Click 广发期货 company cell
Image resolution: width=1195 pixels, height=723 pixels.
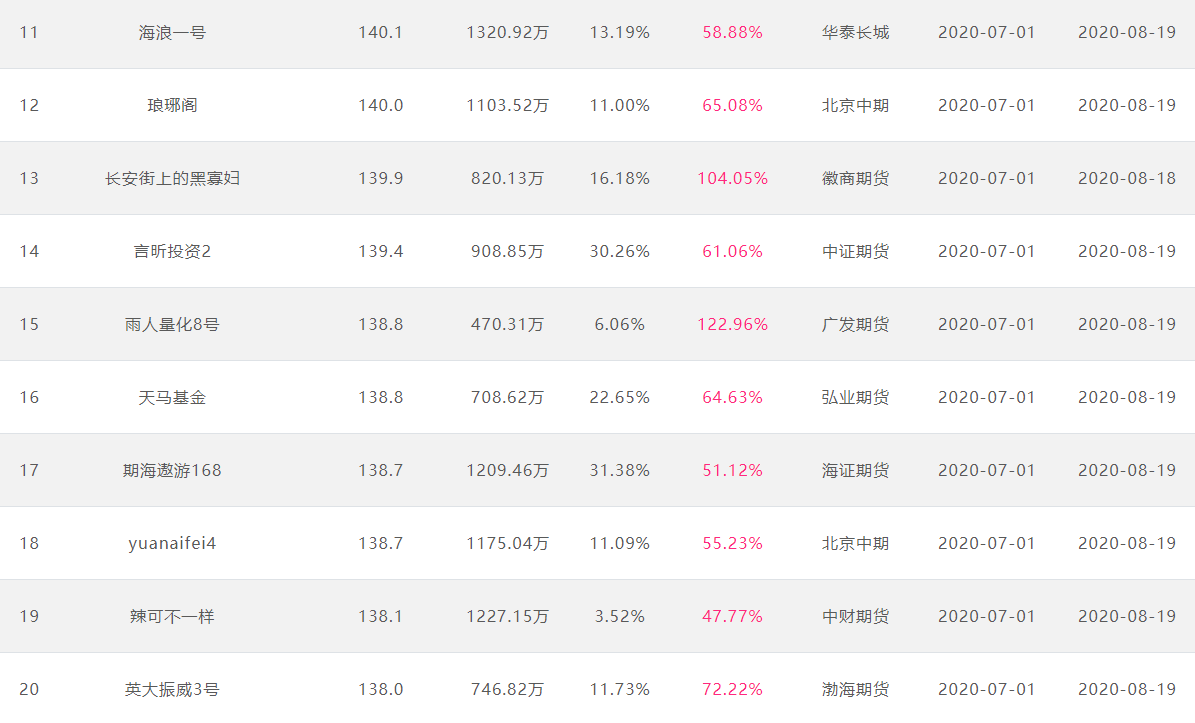(x=855, y=325)
